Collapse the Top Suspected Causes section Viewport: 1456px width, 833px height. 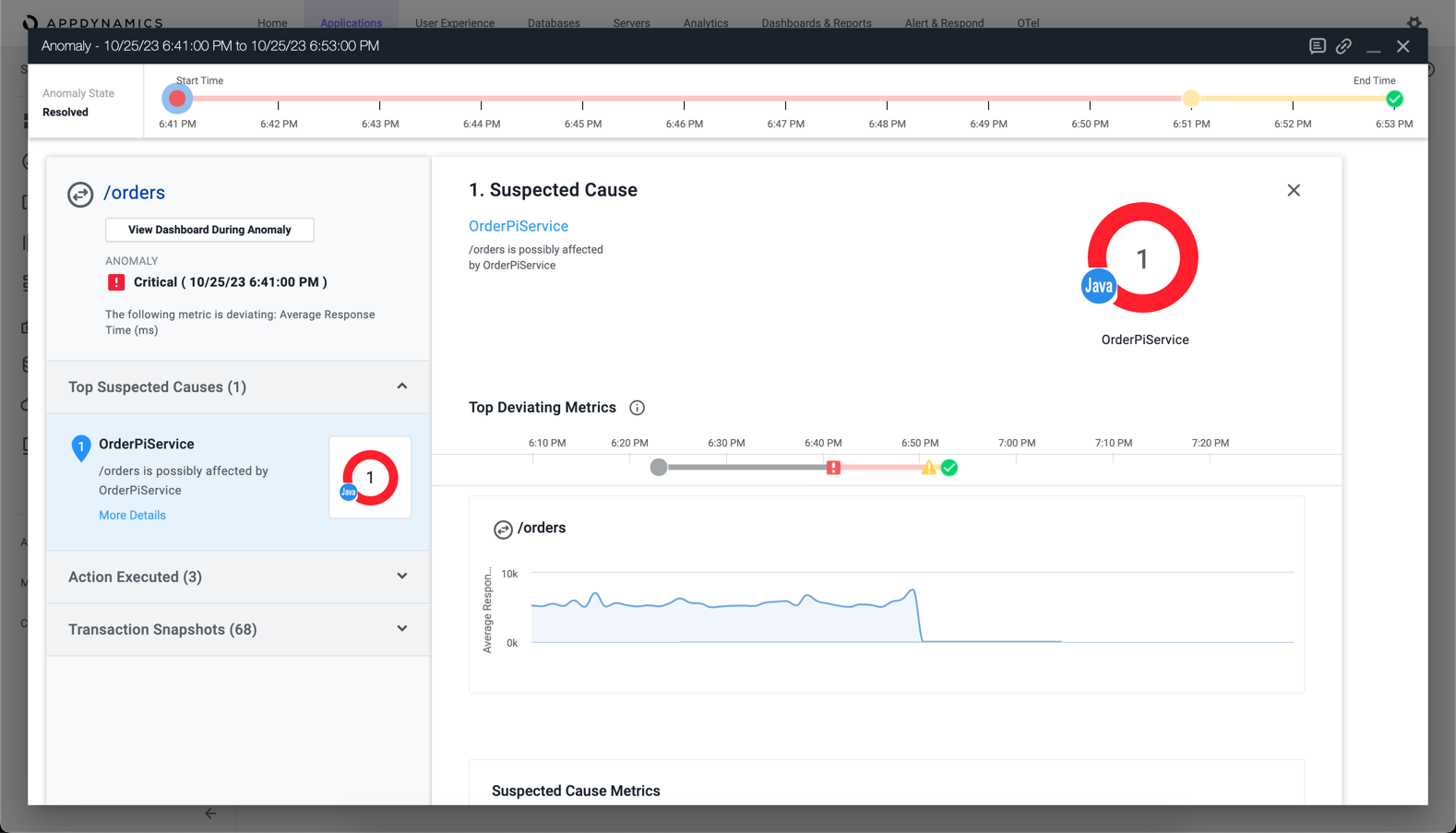tap(402, 387)
